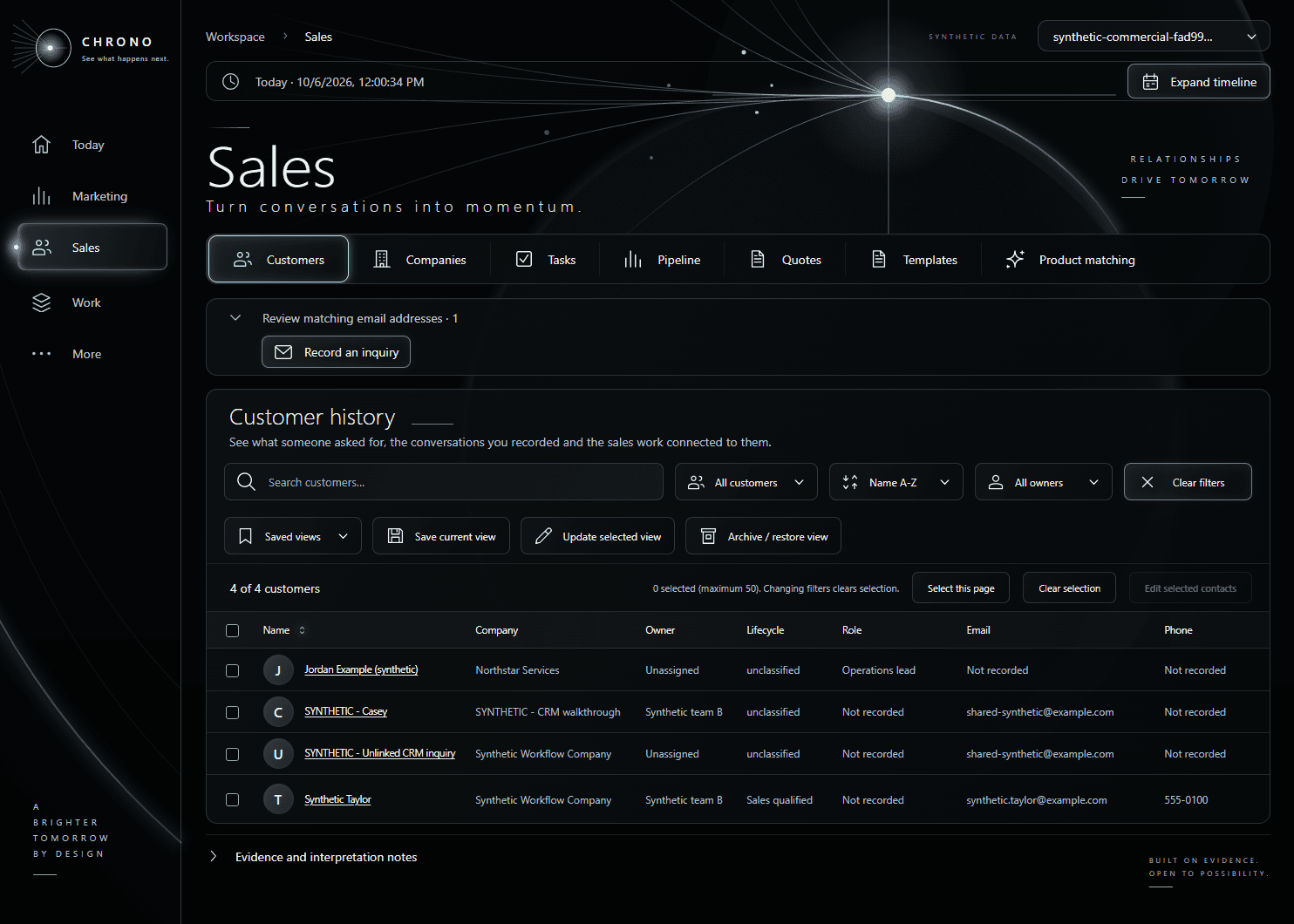Click the floppy disk Save current view icon

tap(395, 536)
